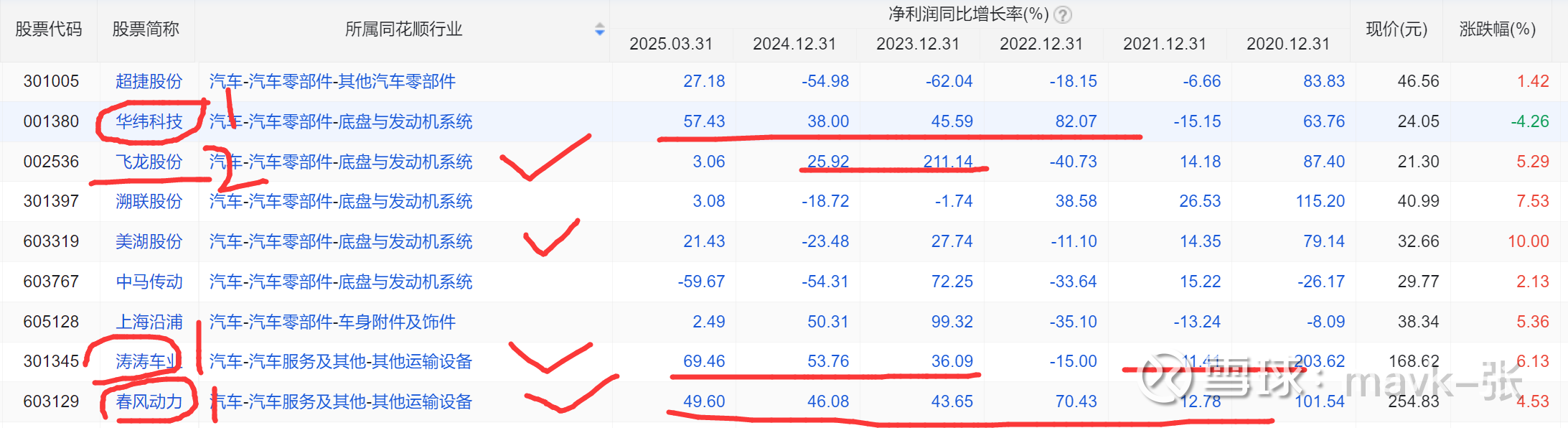
Task: Click the 211.14 value for 飞龙股份
Action: click(948, 162)
